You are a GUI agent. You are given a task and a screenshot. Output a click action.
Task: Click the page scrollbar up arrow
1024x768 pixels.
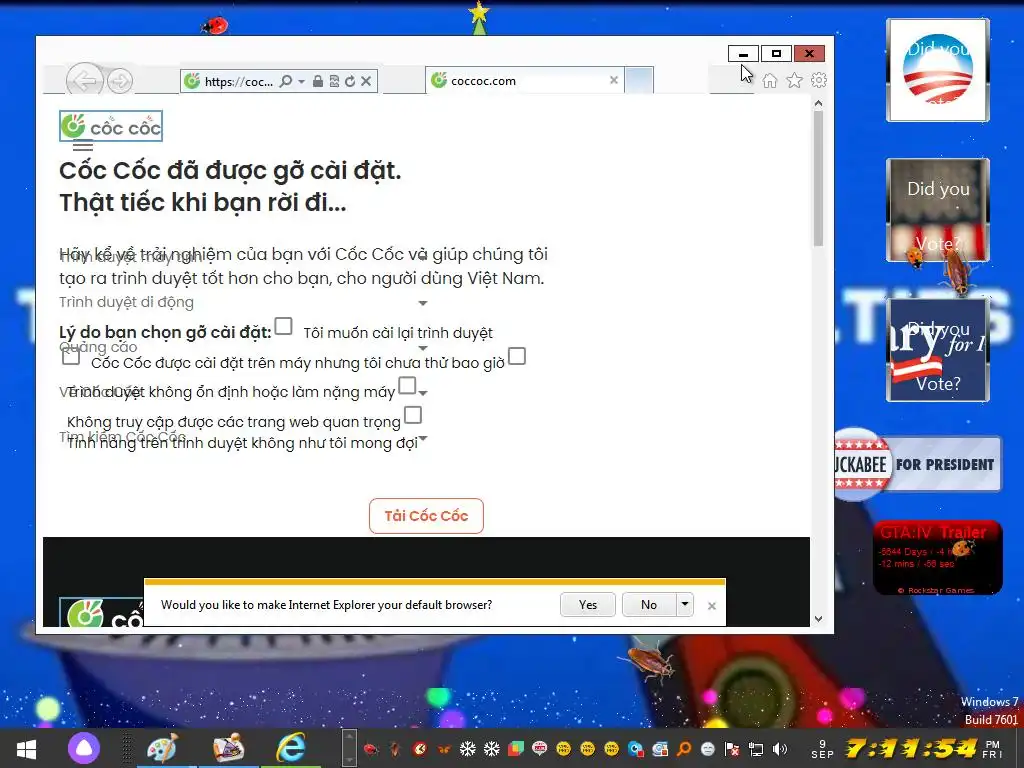coord(818,103)
